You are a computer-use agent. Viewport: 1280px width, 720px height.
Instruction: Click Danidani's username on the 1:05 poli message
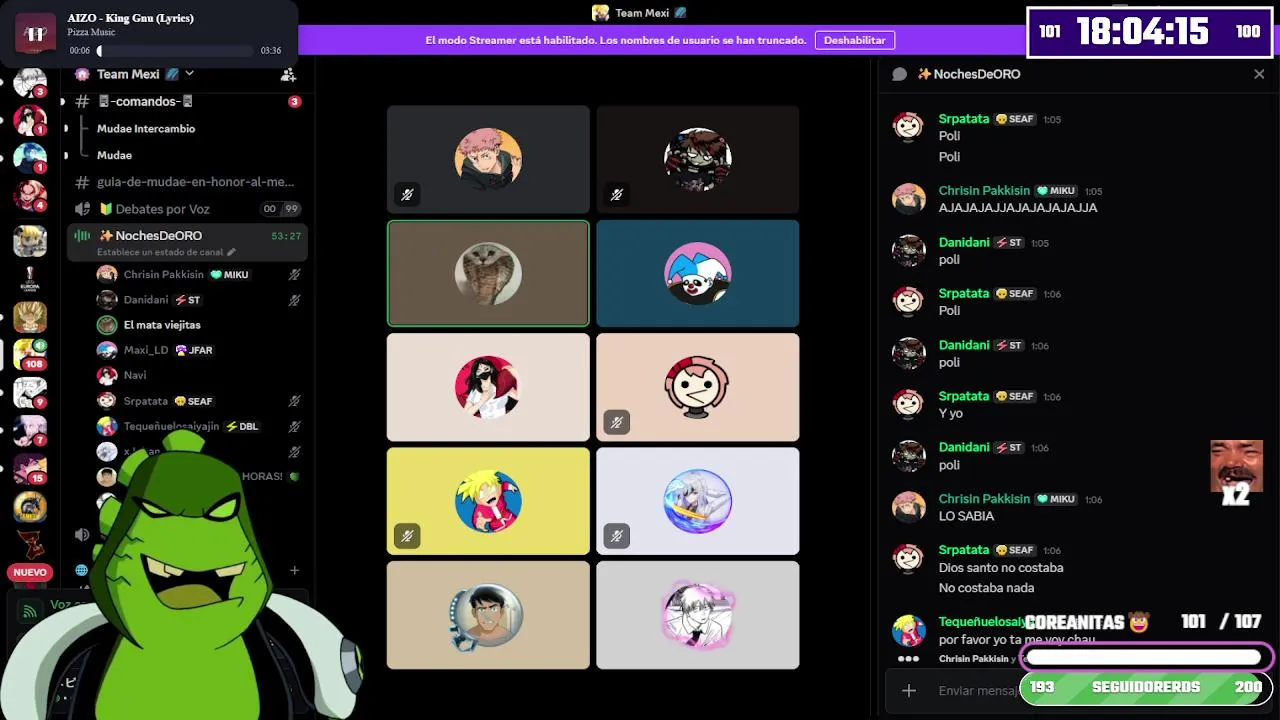(964, 242)
